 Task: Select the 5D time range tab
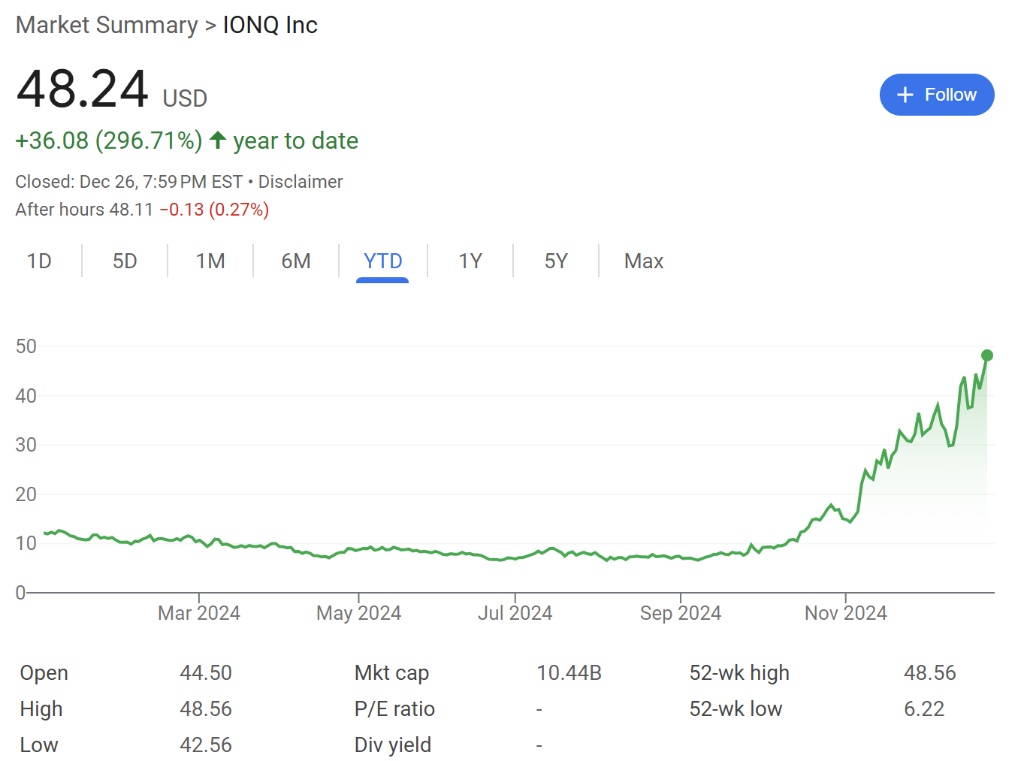coord(125,261)
